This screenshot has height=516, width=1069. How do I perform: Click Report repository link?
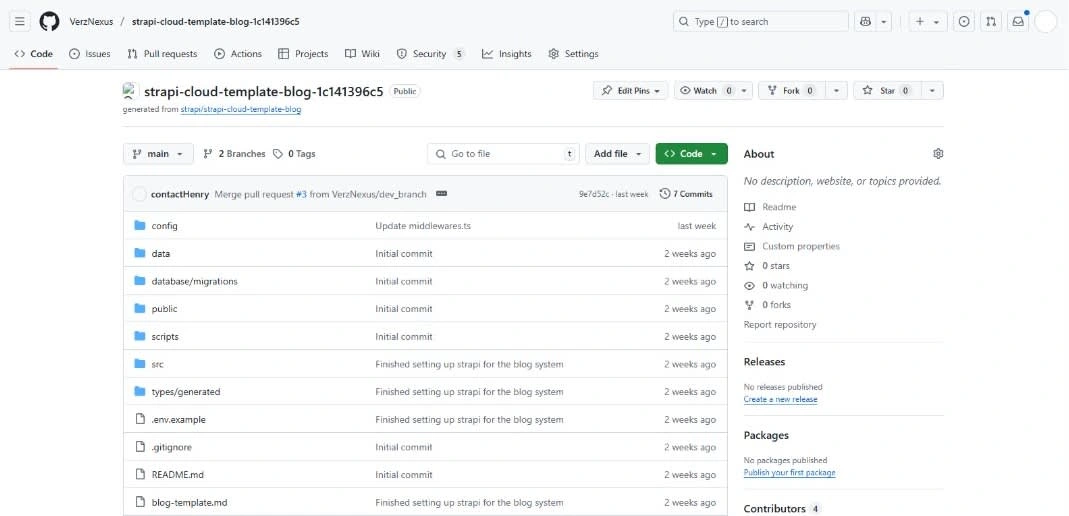coord(780,325)
